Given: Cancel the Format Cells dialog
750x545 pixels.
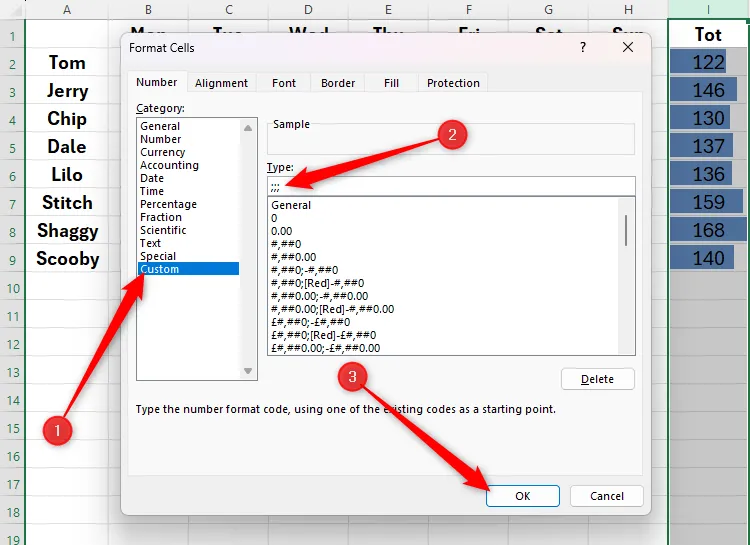Looking at the screenshot, I should coord(606,495).
